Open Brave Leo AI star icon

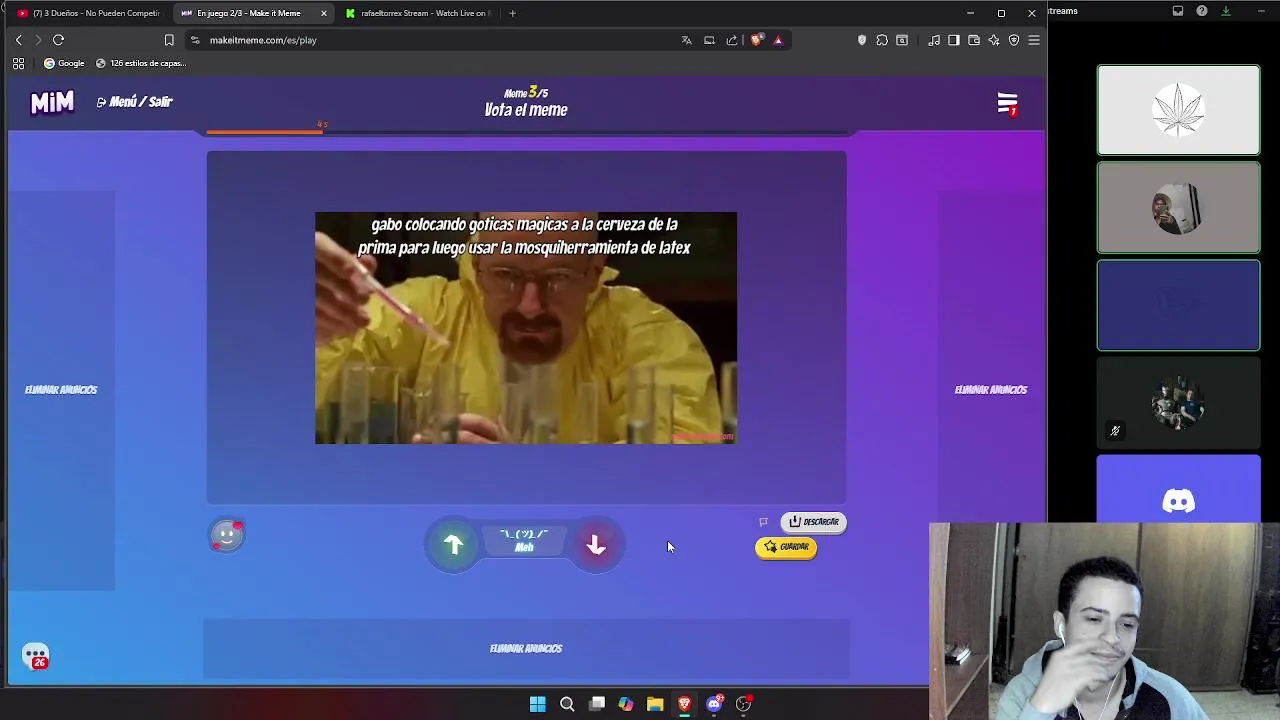(994, 40)
